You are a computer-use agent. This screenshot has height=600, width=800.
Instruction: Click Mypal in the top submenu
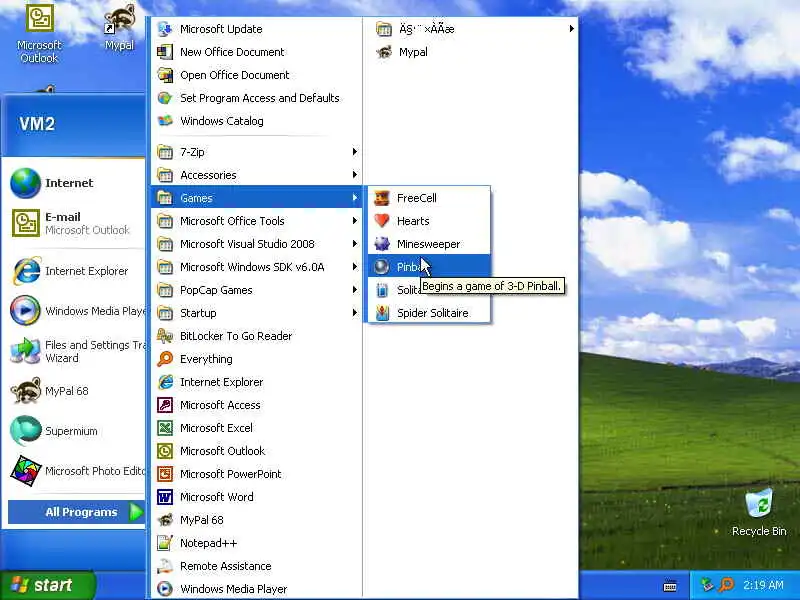click(472, 52)
